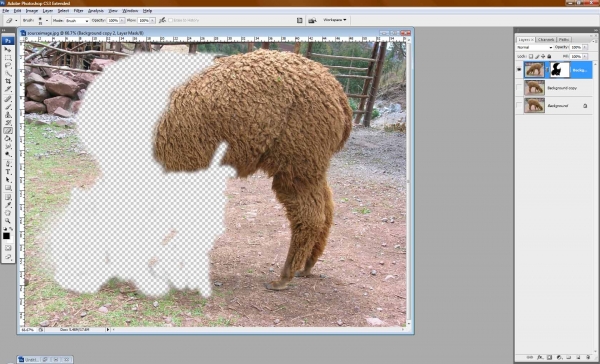This screenshot has height=364, width=600.
Task: Hide the Background copy 2 layer
Action: click(519, 70)
